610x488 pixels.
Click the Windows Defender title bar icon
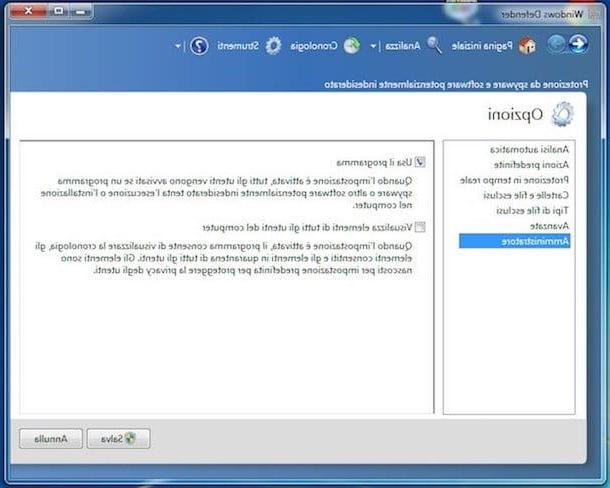click(x=593, y=14)
